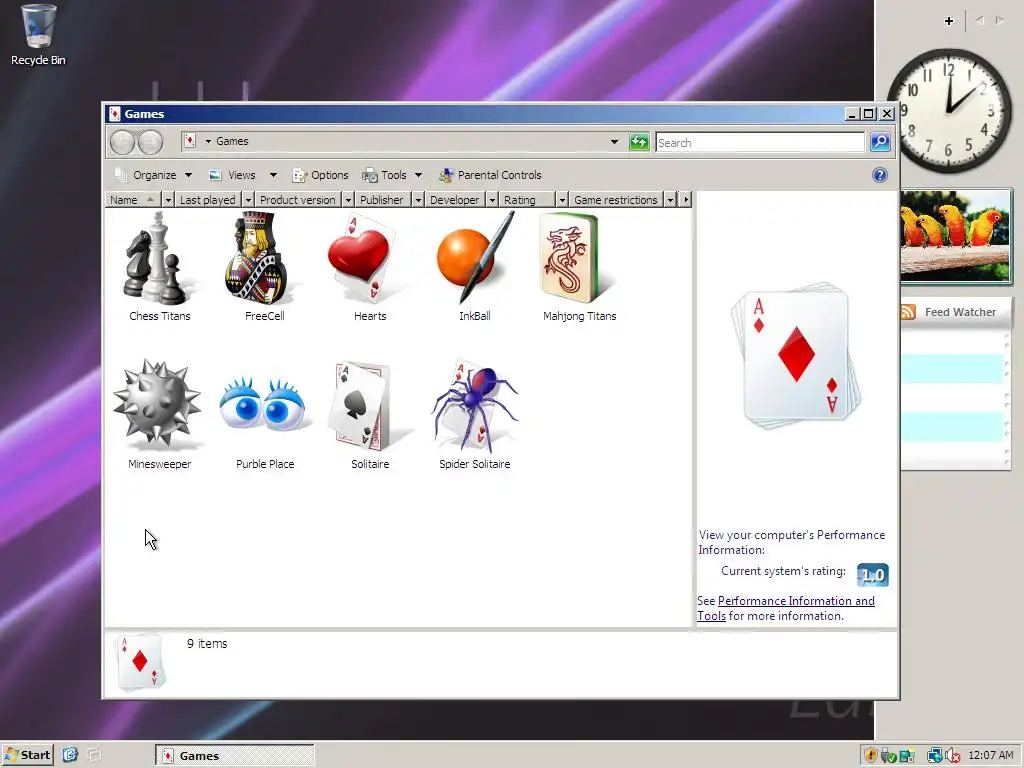Click the Games taskbar button
Image resolution: width=1024 pixels, height=768 pixels.
click(234, 756)
